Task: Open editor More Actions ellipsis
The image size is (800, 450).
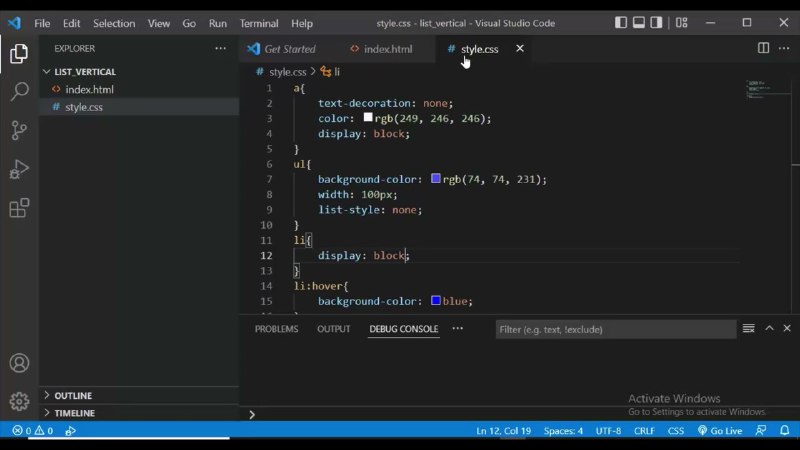Action: pos(784,48)
